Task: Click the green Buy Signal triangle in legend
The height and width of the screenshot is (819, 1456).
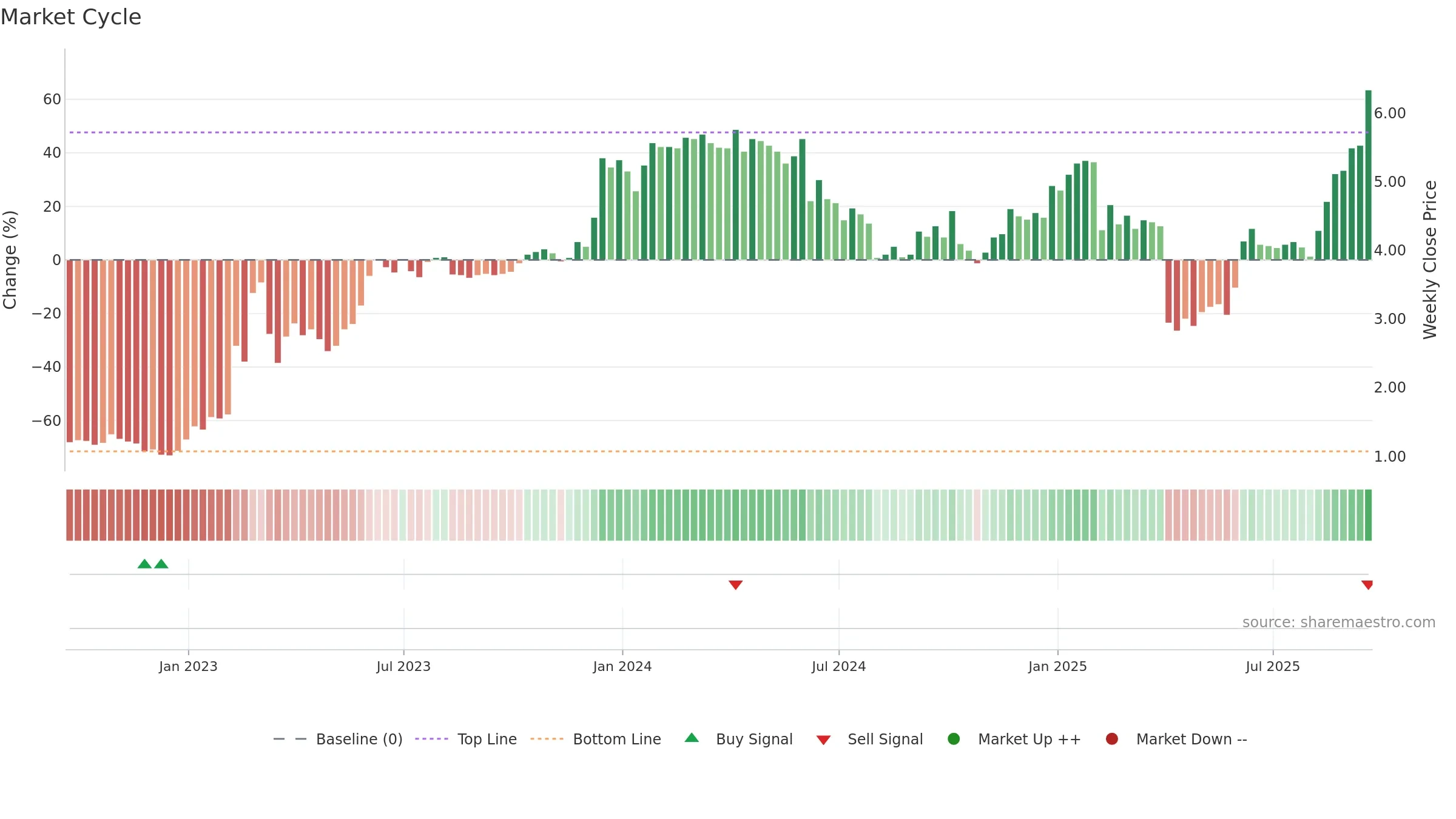Action: (x=692, y=738)
